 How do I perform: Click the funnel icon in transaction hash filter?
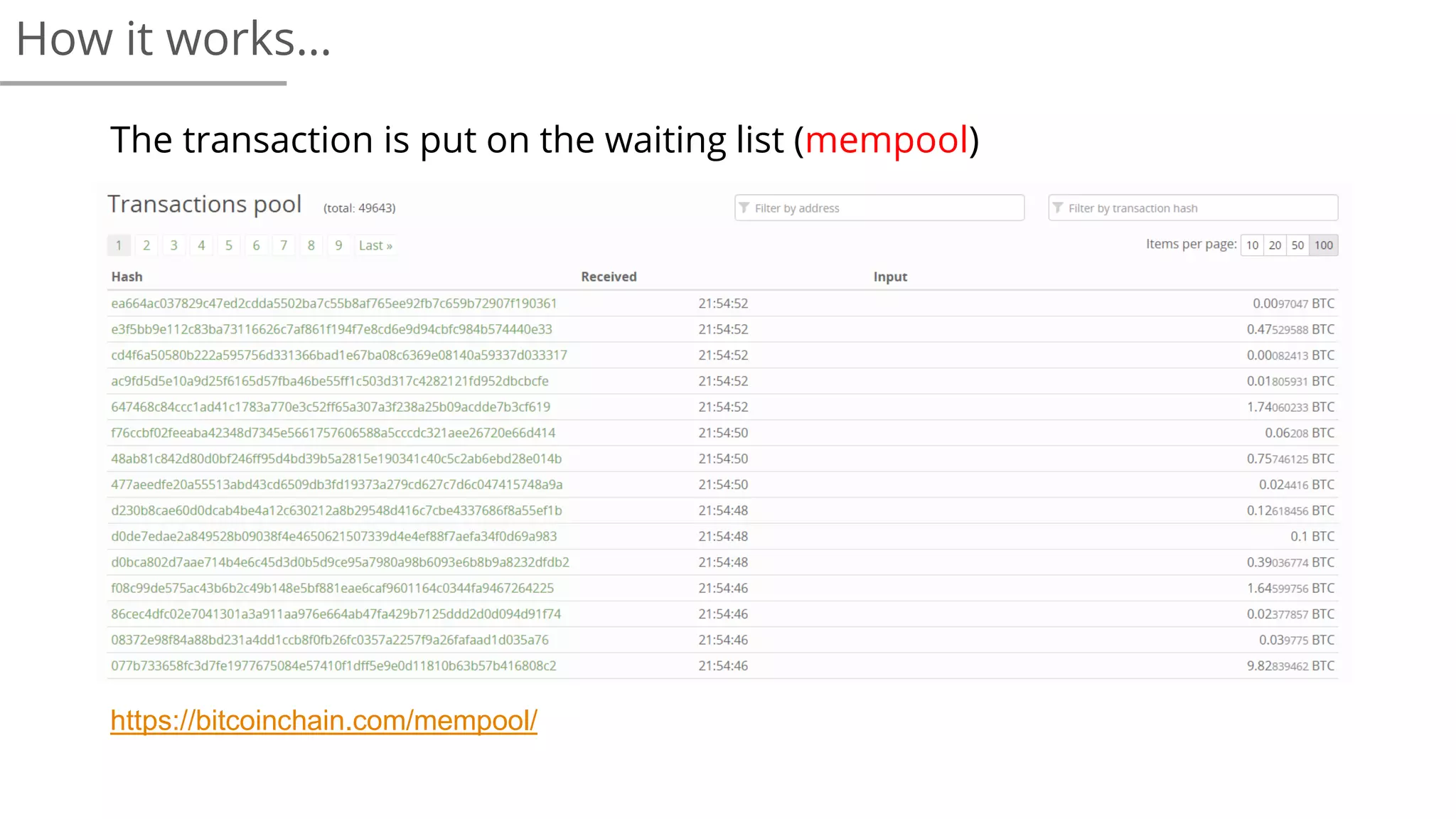pyautogui.click(x=1058, y=208)
